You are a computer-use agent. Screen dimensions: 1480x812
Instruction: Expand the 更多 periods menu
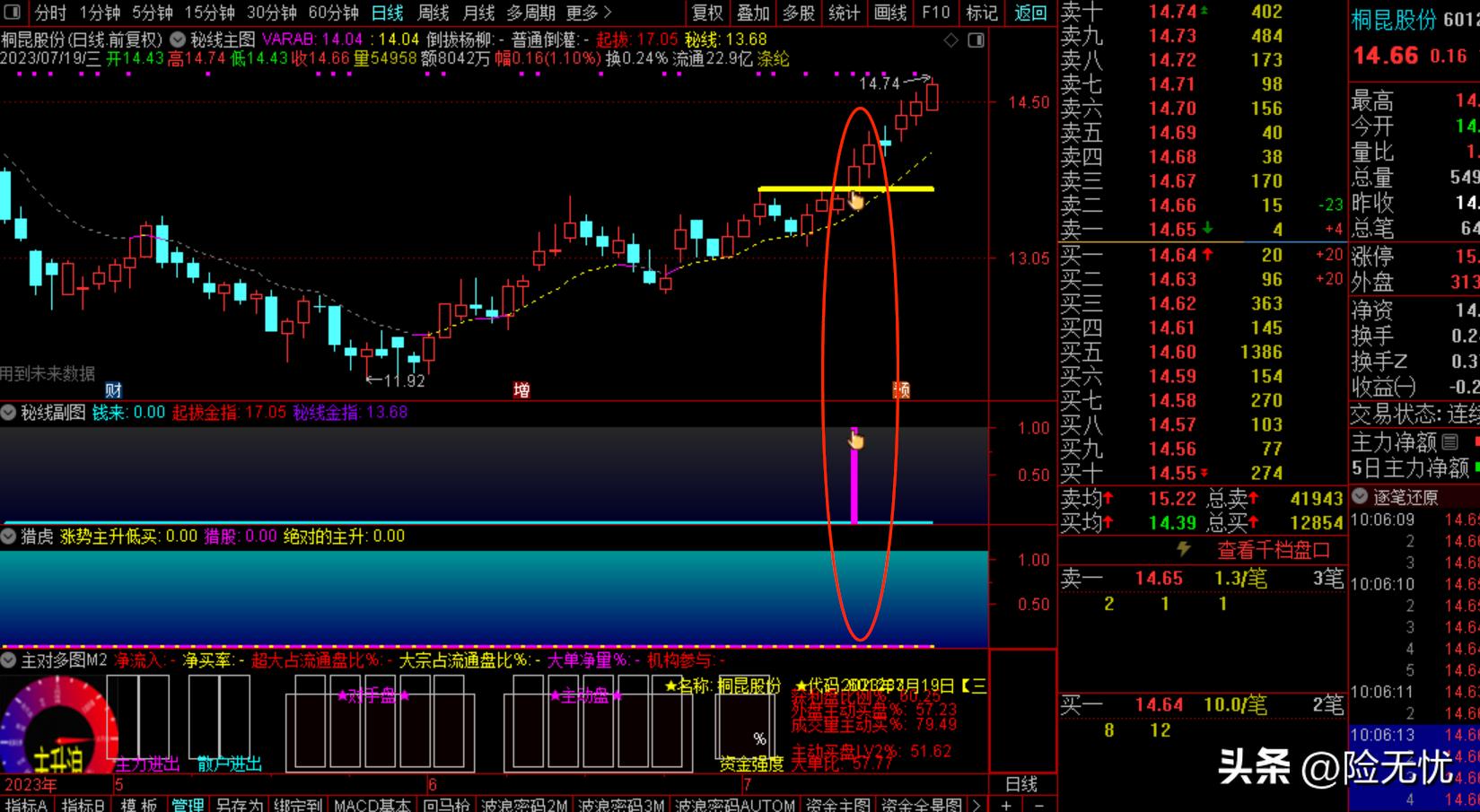[589, 13]
